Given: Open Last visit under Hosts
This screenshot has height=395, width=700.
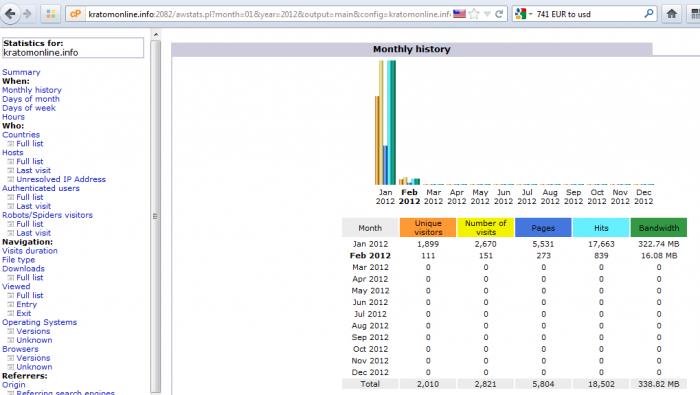Looking at the screenshot, I should point(33,170).
